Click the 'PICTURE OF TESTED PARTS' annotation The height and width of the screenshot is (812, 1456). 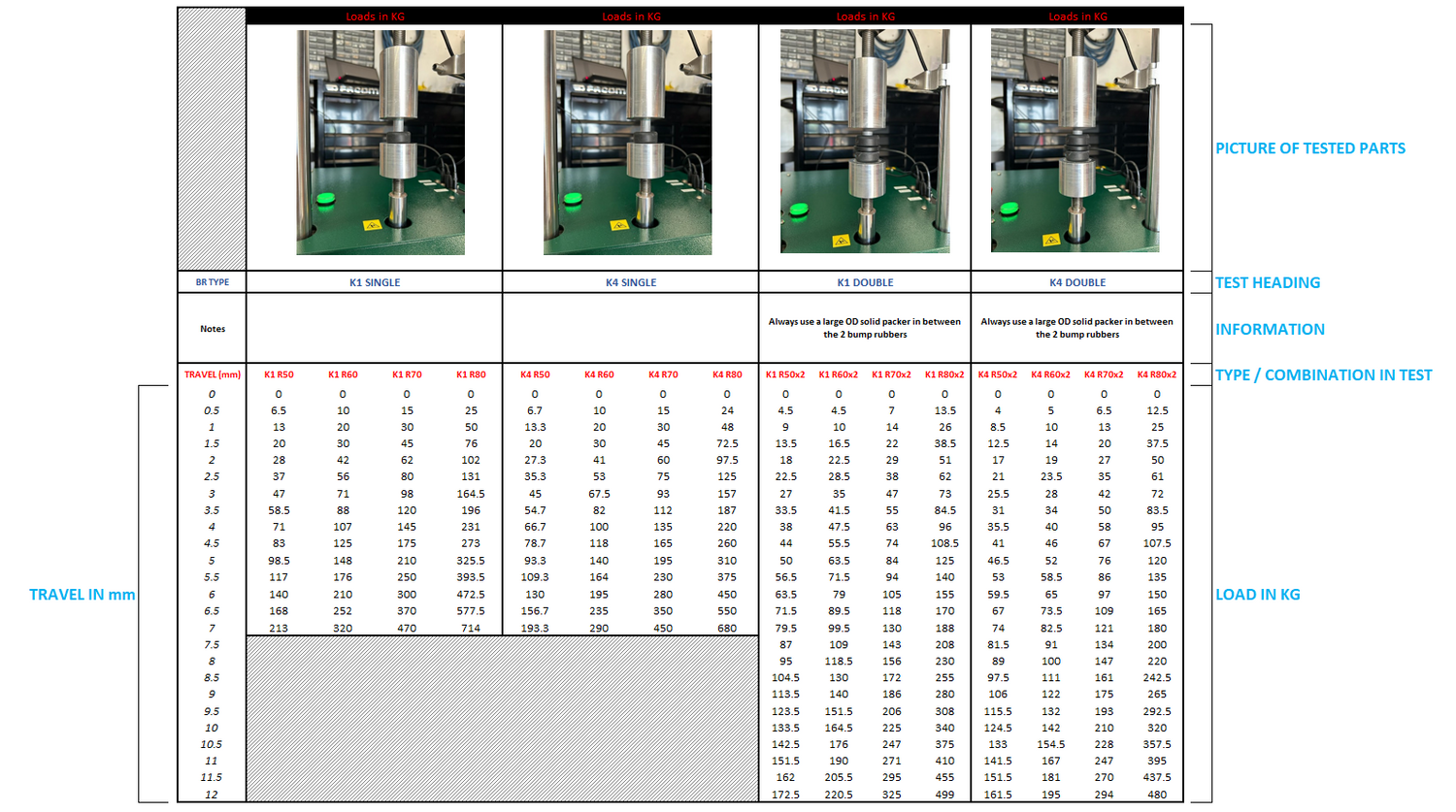(1308, 148)
